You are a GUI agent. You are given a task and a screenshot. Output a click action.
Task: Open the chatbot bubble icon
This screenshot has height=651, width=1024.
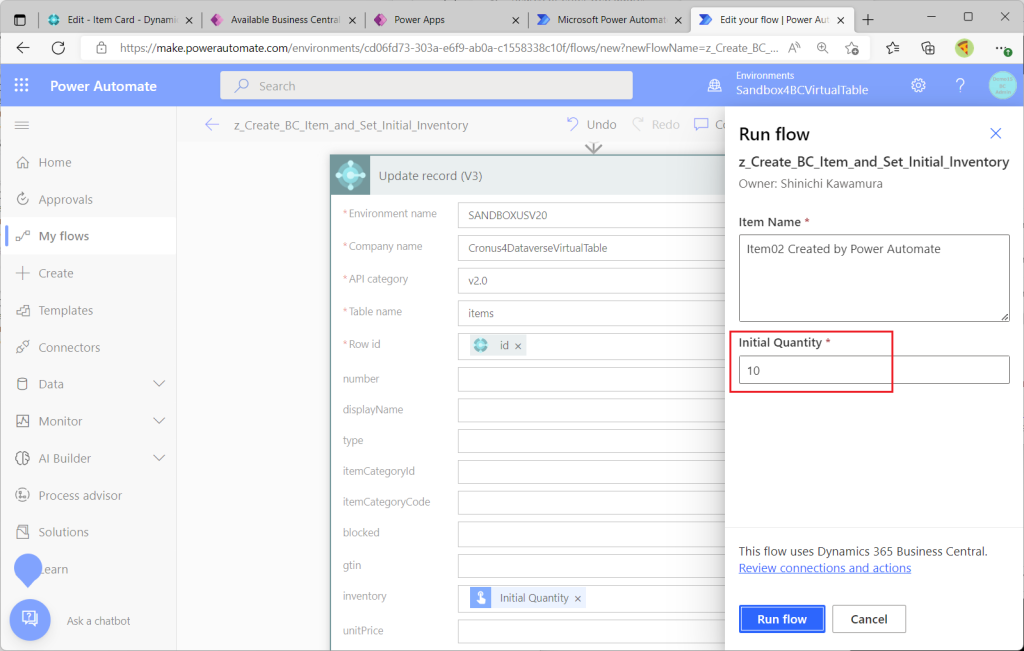coord(30,619)
